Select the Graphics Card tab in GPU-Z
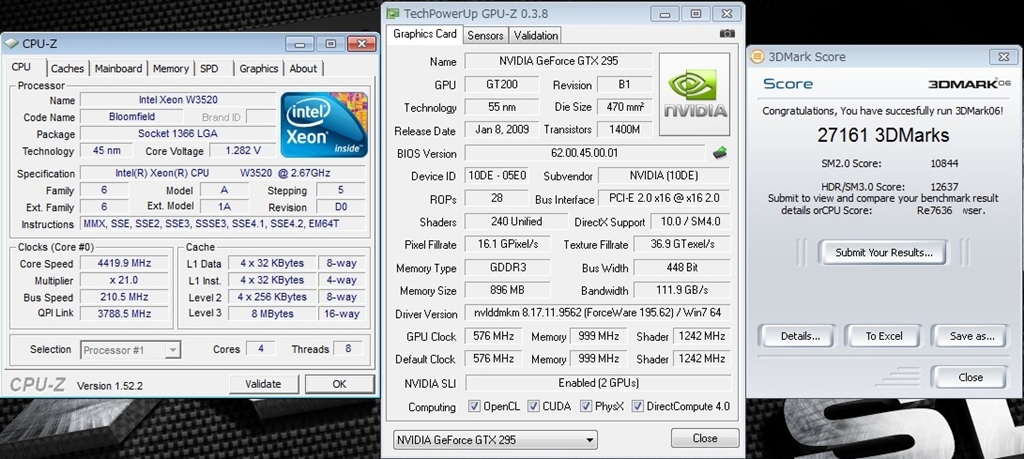The image size is (1024, 459). (x=424, y=34)
